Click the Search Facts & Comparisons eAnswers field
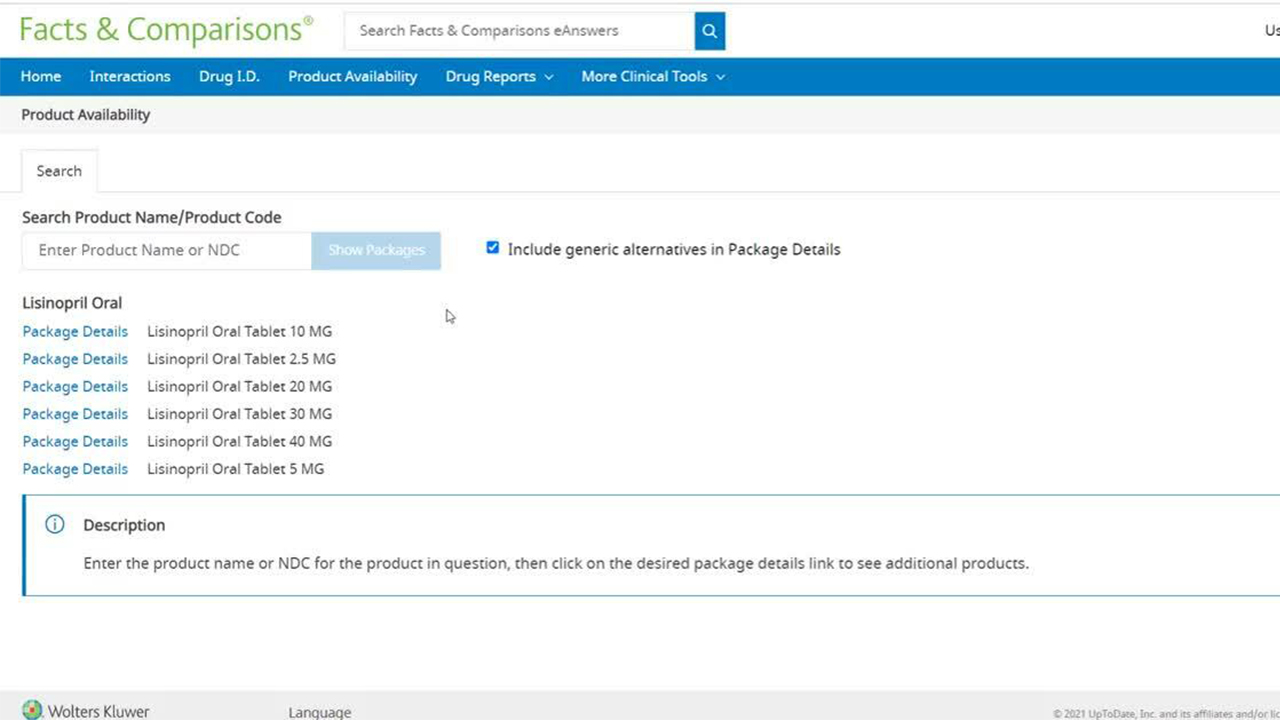The image size is (1280, 720). 519,31
